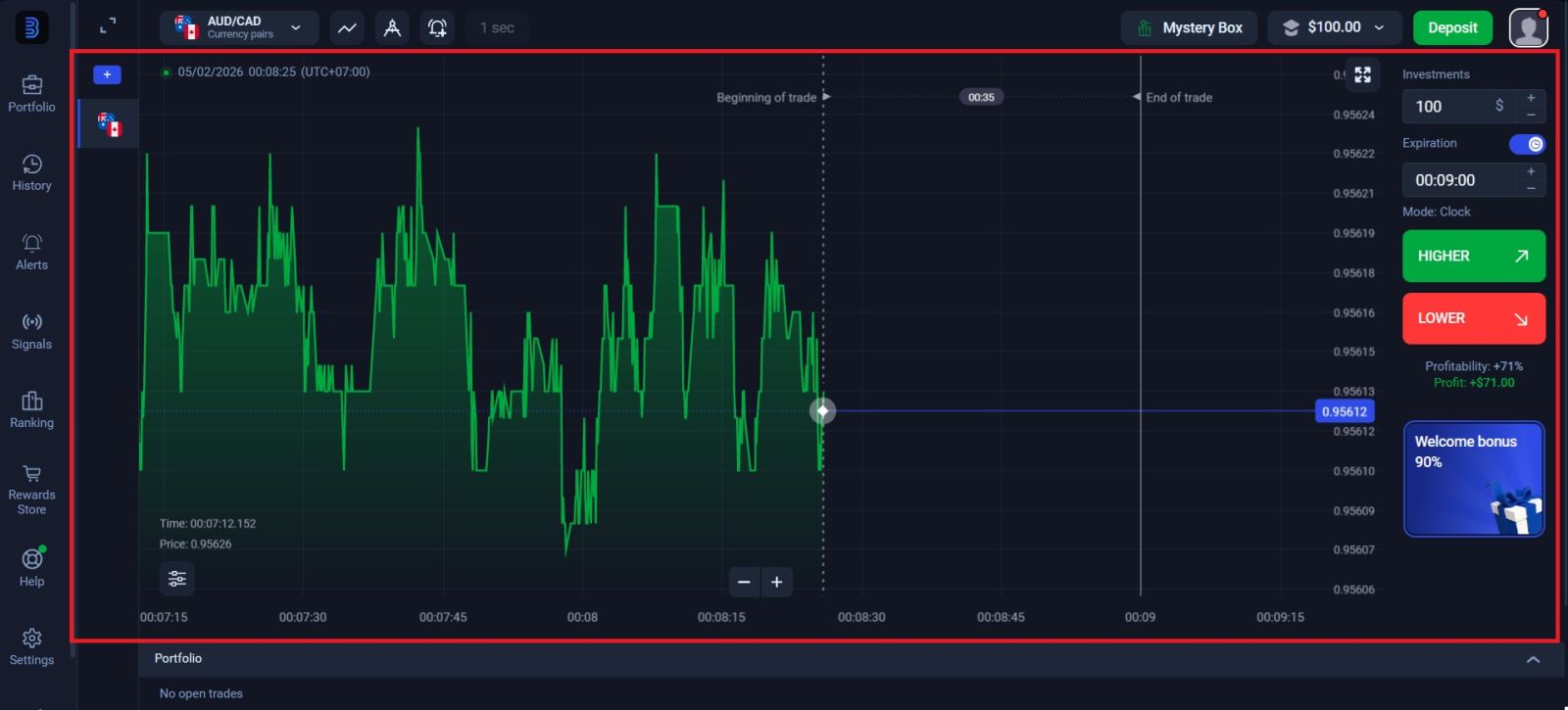Open AUD/CAD currency pair dropdown
The image size is (1568, 710).
[239, 27]
